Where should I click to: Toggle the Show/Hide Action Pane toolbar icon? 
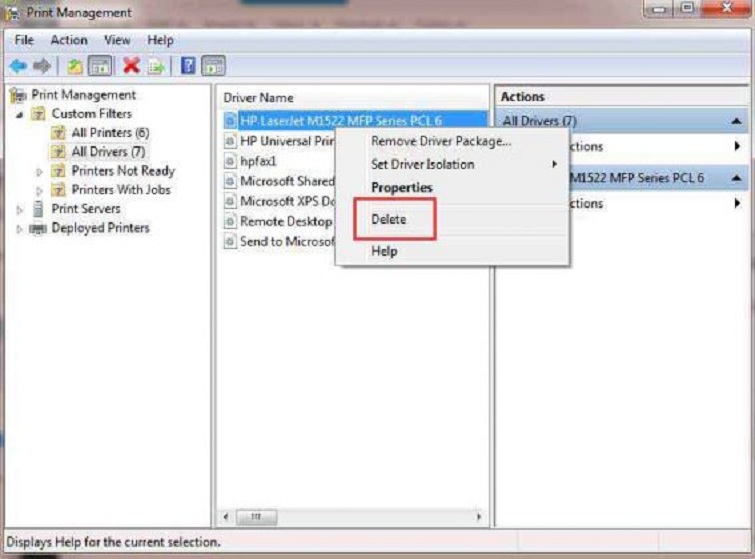[x=213, y=66]
